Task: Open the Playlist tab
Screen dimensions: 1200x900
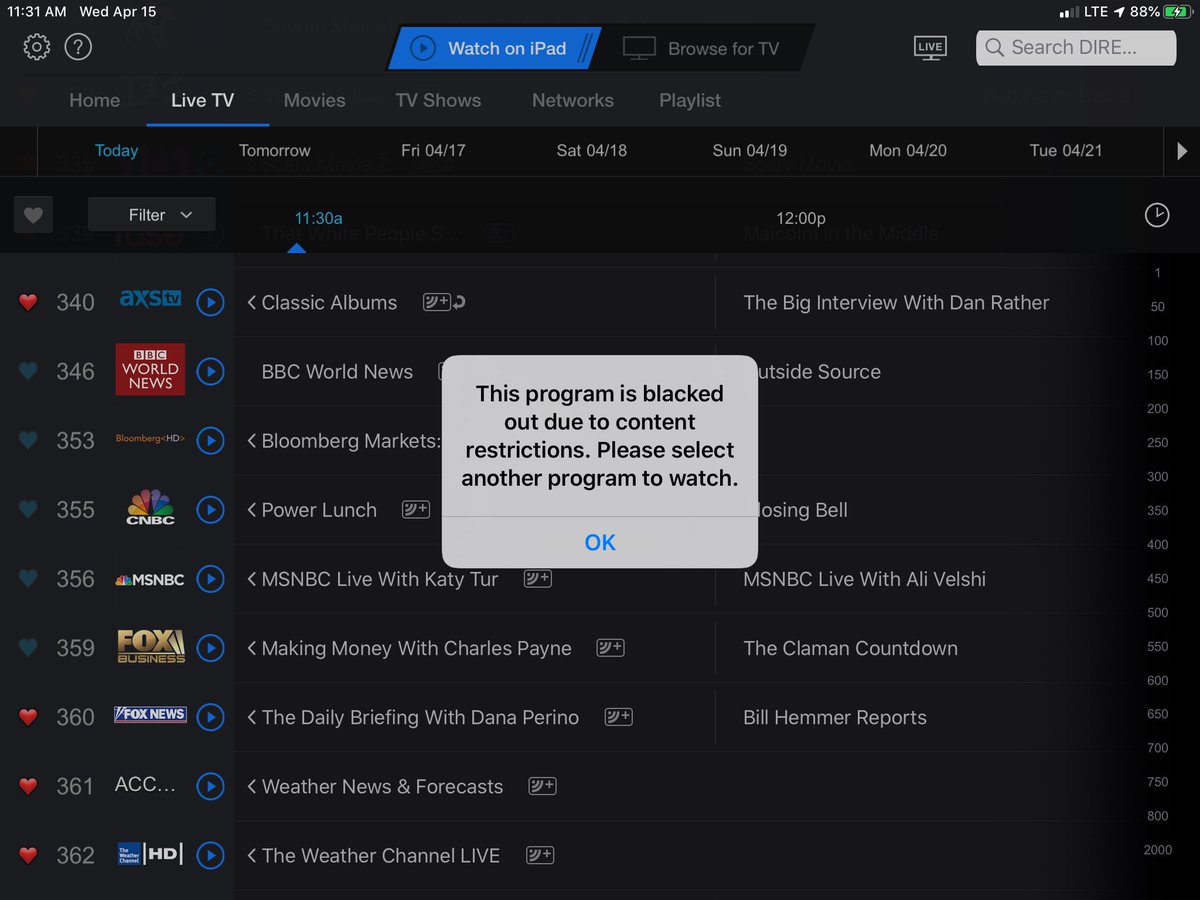Action: pyautogui.click(x=690, y=100)
